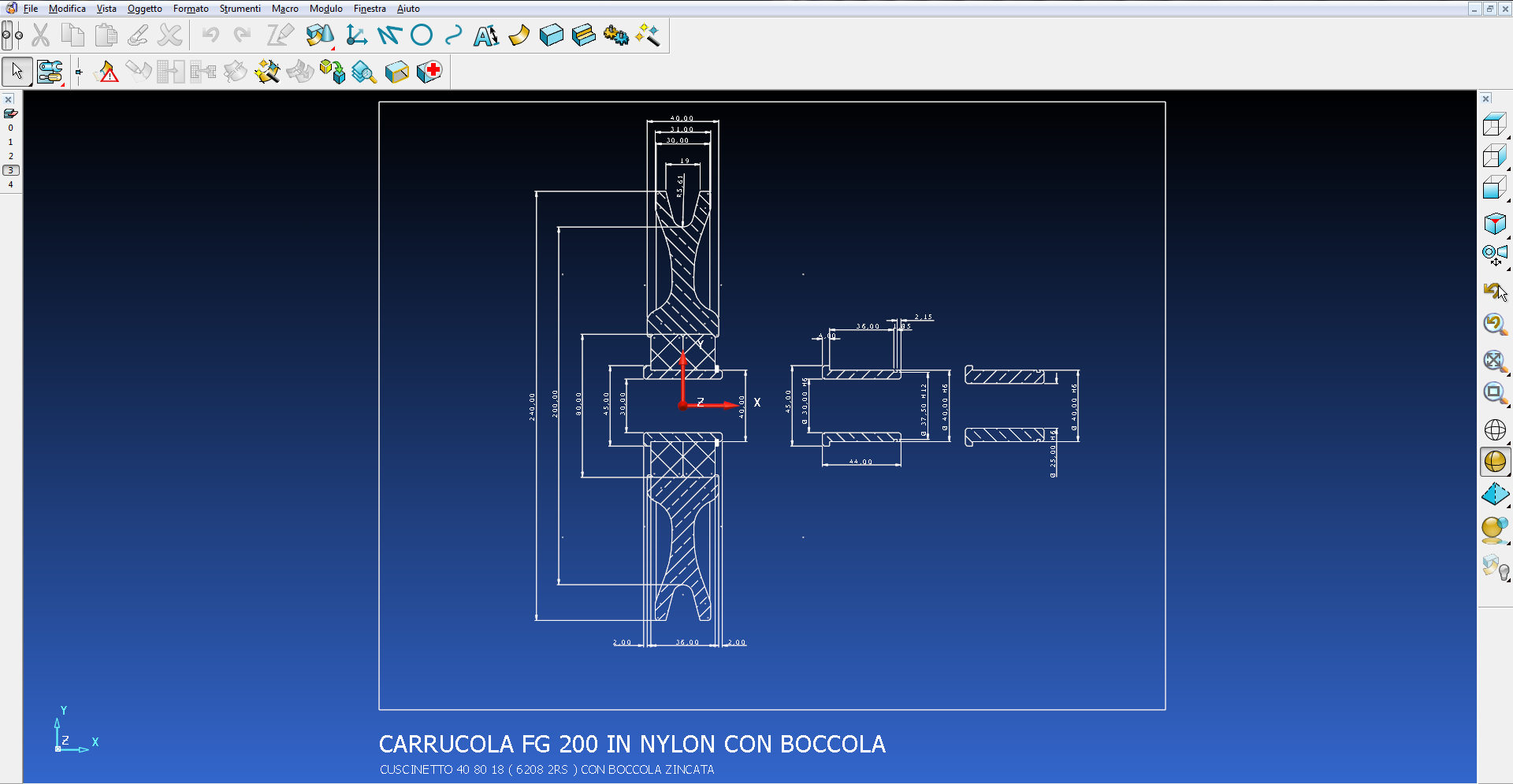This screenshot has width=1513, height=784.
Task: Open the Aiuto menu
Action: (408, 9)
